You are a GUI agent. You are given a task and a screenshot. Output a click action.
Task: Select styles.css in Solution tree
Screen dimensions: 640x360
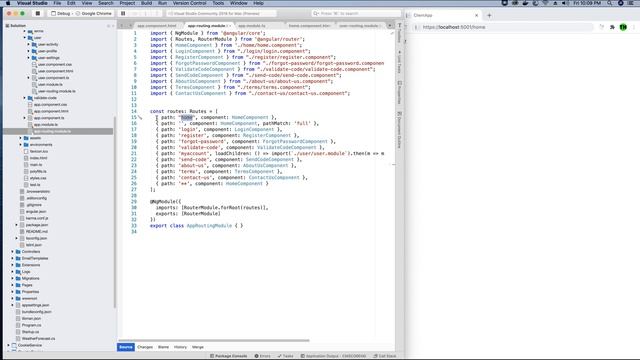click(x=38, y=178)
